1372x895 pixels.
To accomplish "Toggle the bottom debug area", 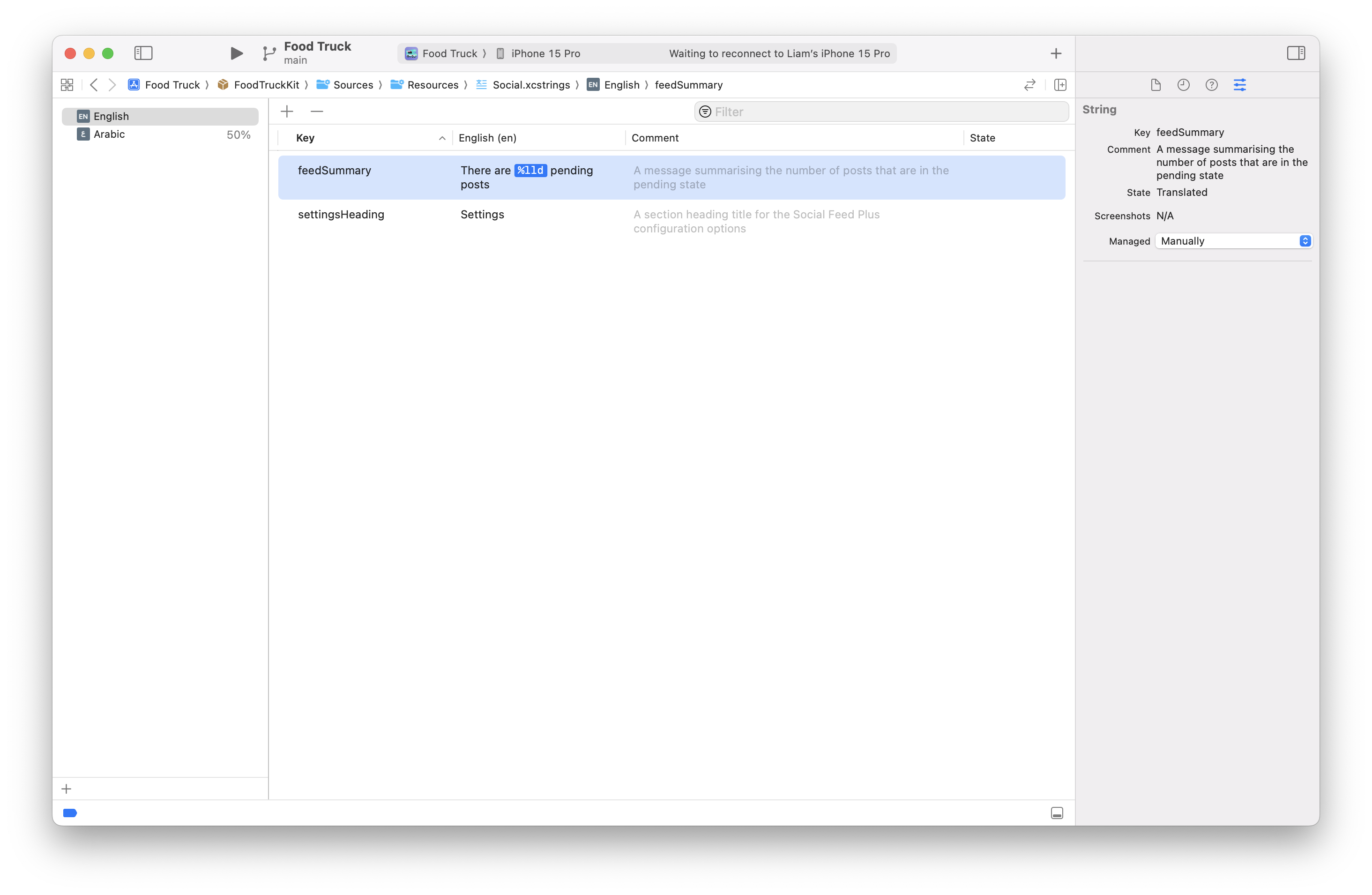I will point(1057,813).
